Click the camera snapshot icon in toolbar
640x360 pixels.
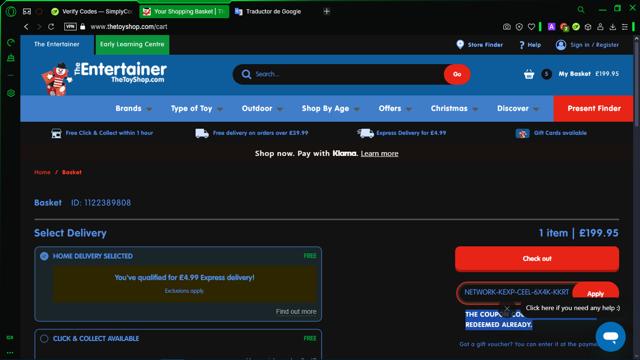[507, 27]
